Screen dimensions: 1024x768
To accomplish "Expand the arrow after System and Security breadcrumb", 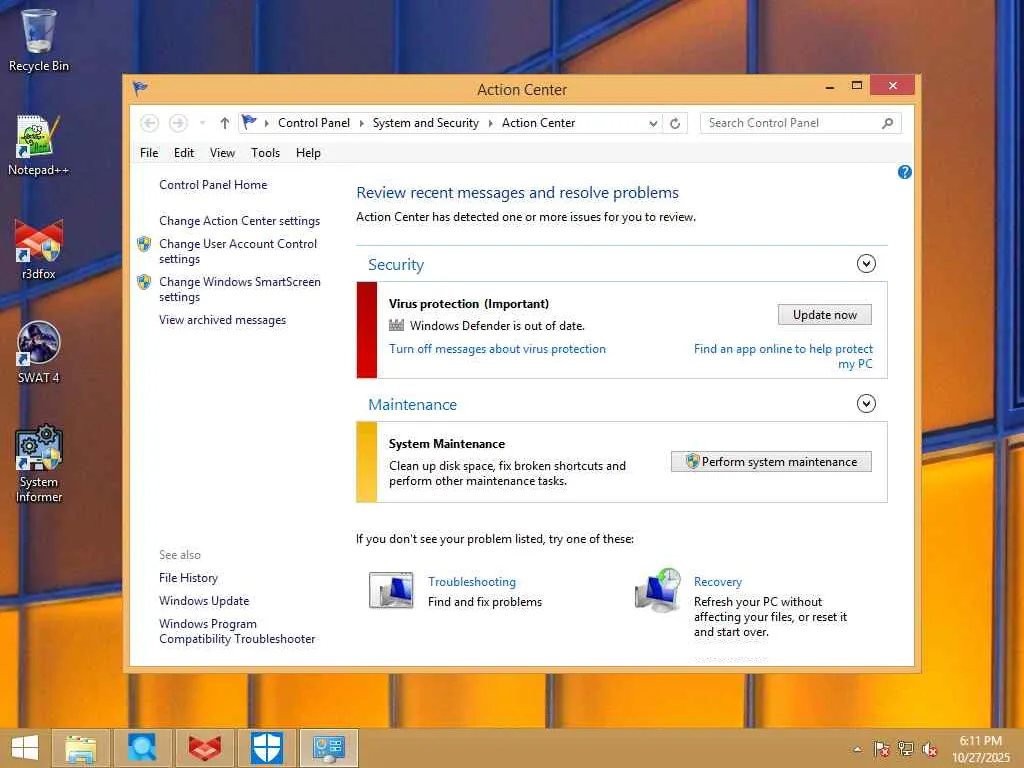I will coord(490,123).
